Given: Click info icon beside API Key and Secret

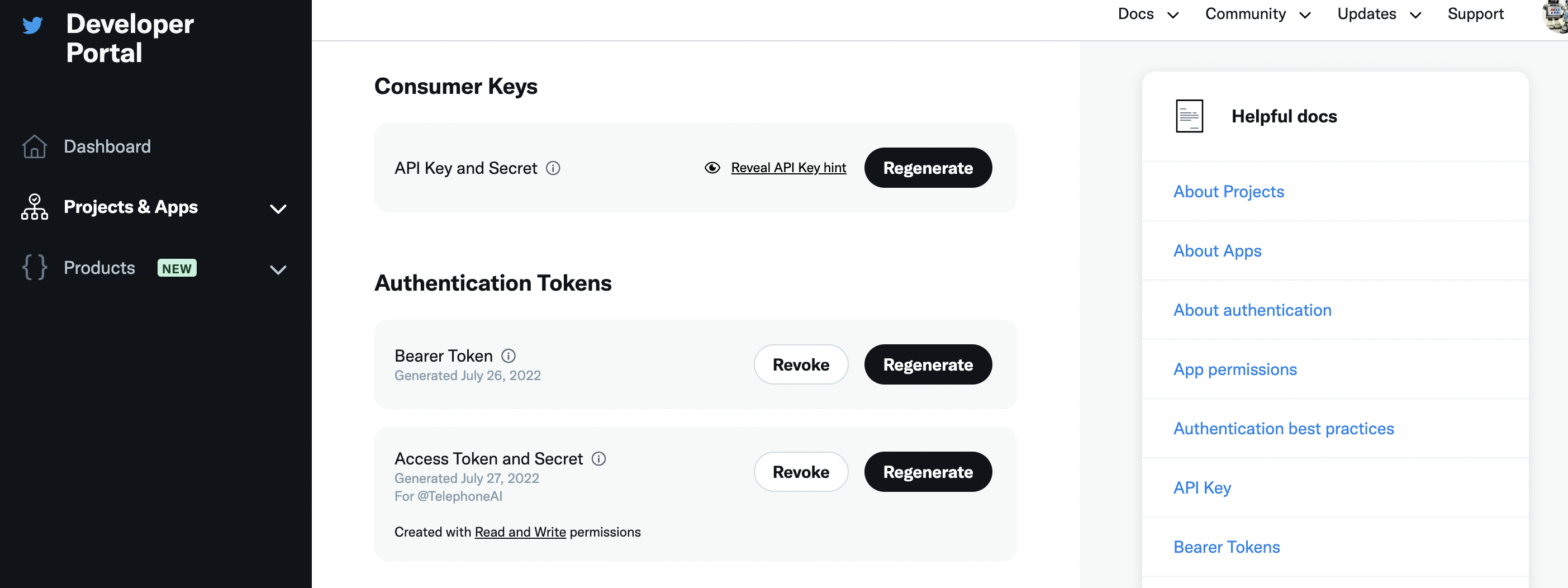Looking at the screenshot, I should coord(553,168).
